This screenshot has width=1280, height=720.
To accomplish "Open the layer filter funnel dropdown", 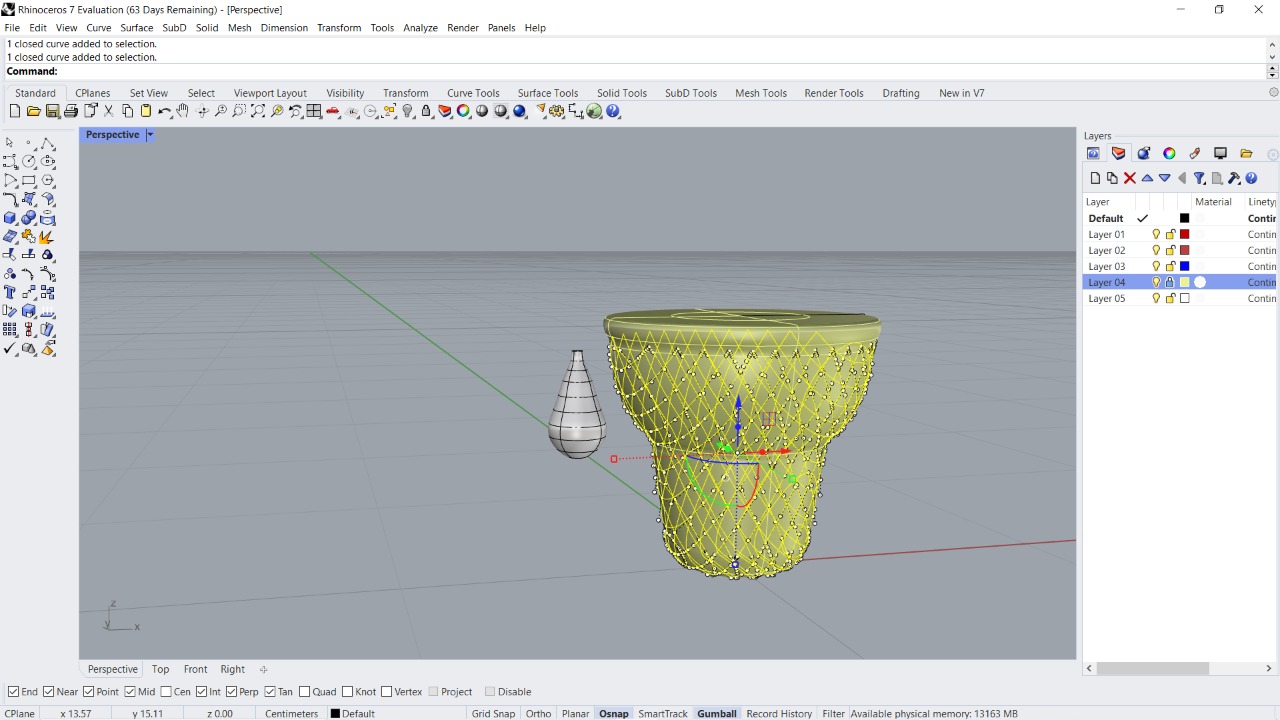I will coord(1200,178).
